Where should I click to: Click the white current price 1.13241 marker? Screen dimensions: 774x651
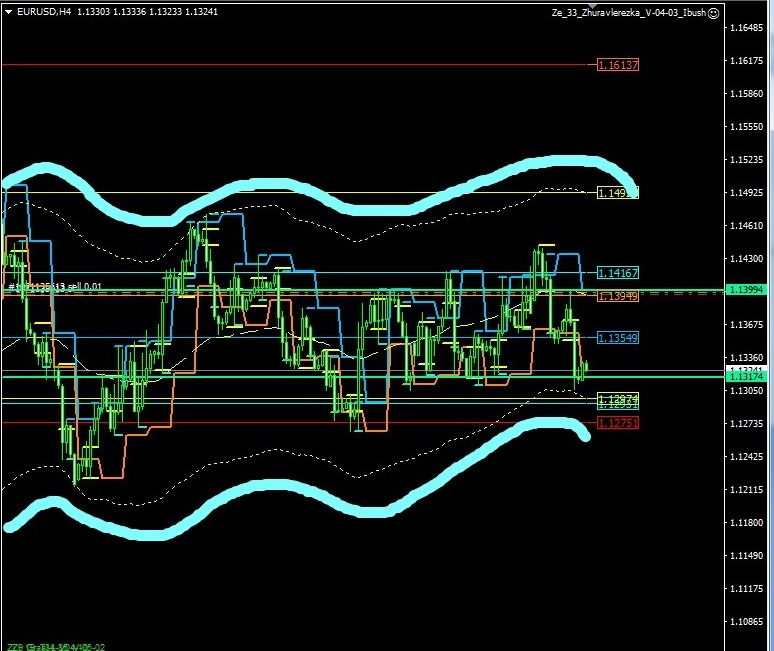tap(748, 369)
